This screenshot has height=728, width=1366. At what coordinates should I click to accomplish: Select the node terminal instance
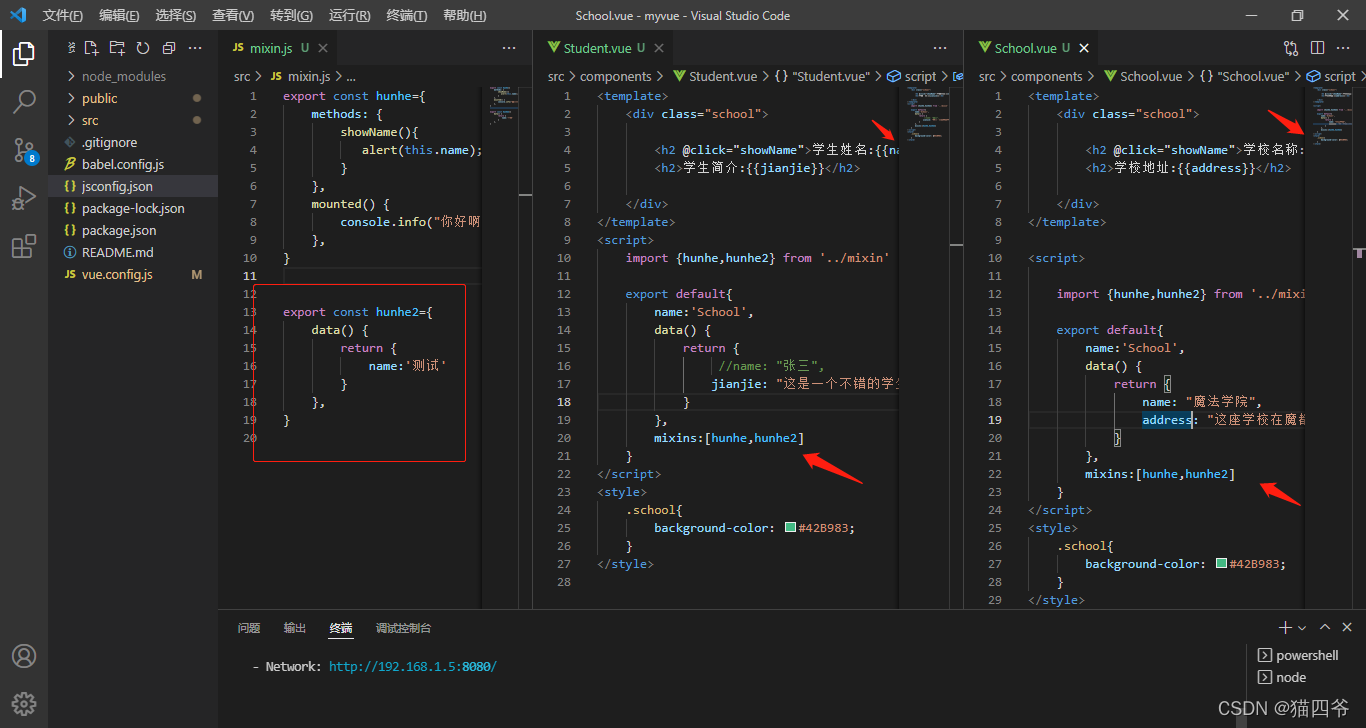pos(1282,677)
